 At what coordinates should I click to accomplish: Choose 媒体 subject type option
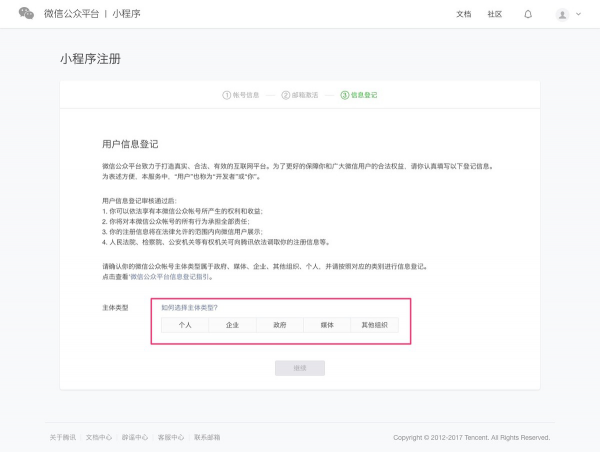[x=327, y=325]
